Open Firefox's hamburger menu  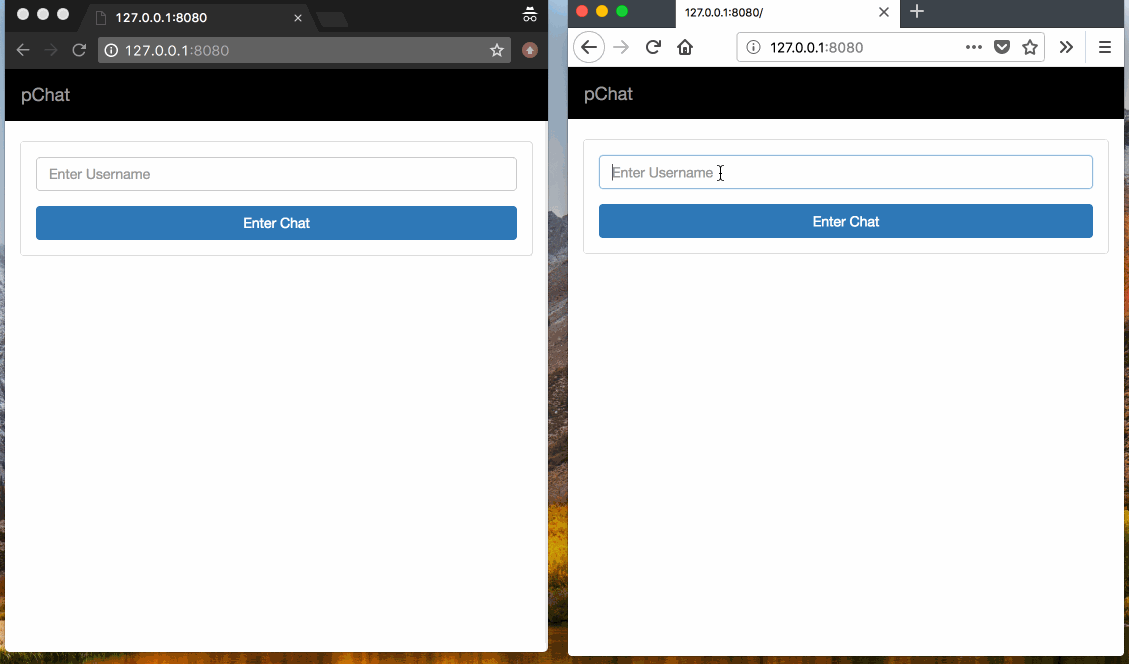1105,46
